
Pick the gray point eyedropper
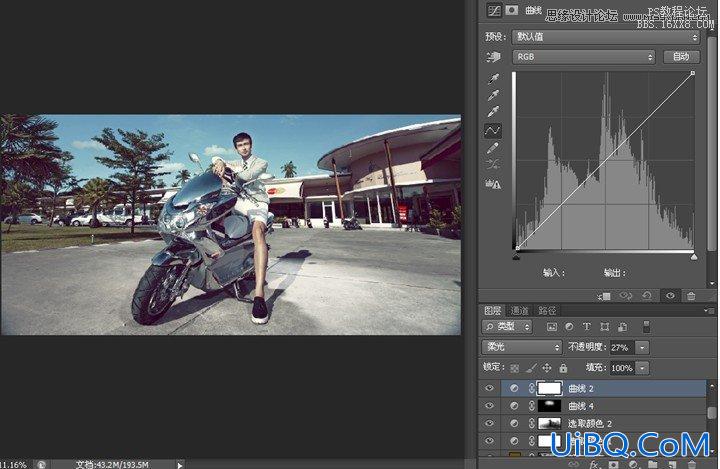(x=493, y=95)
